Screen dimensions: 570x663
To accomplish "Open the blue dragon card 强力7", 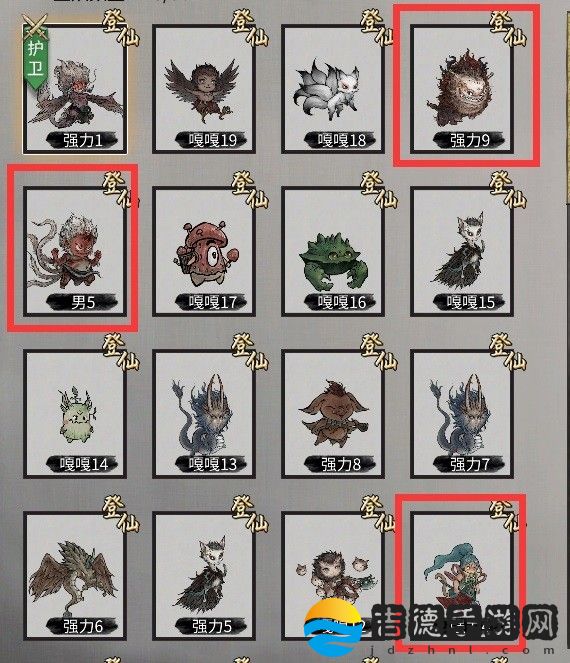I will tap(462, 414).
